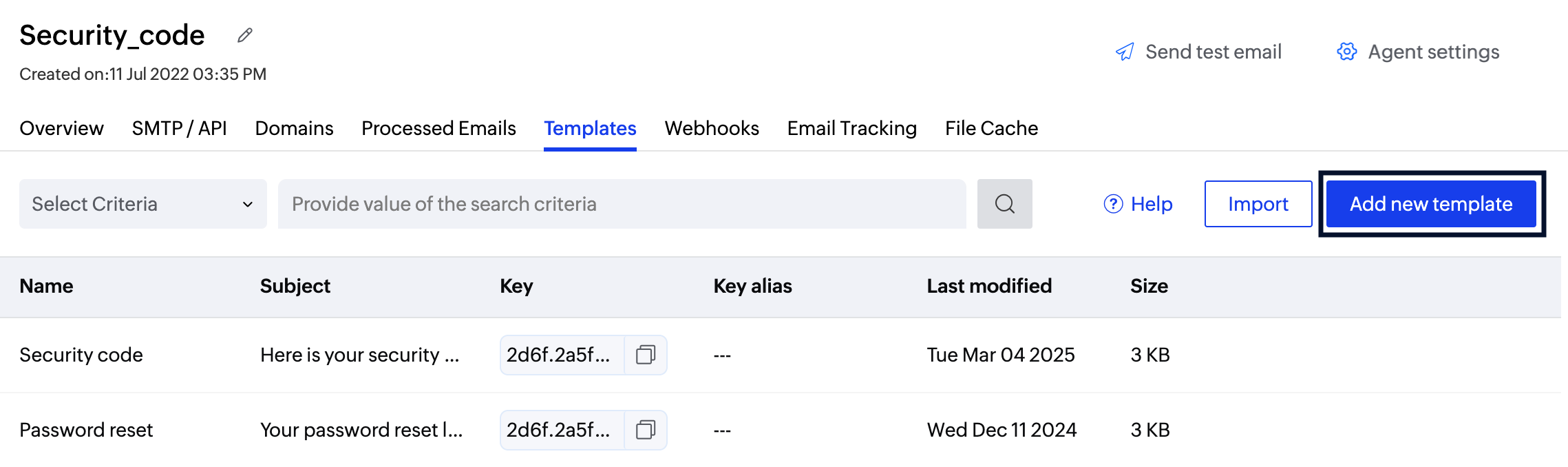Copy the Password reset template key

tap(646, 430)
